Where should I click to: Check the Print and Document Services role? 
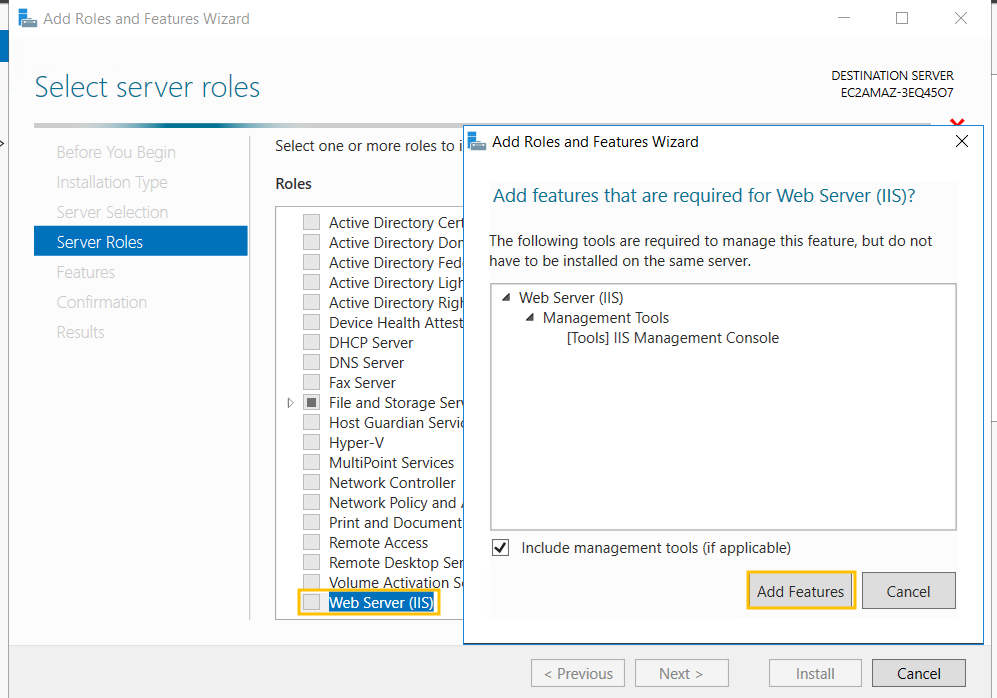(312, 523)
